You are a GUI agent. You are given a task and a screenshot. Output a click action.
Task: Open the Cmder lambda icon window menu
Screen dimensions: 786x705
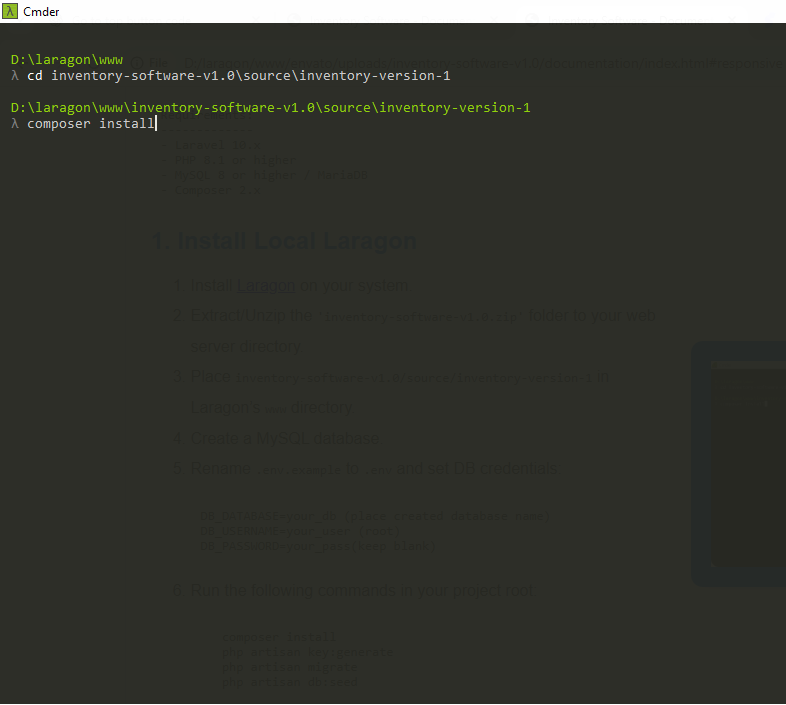click(10, 11)
